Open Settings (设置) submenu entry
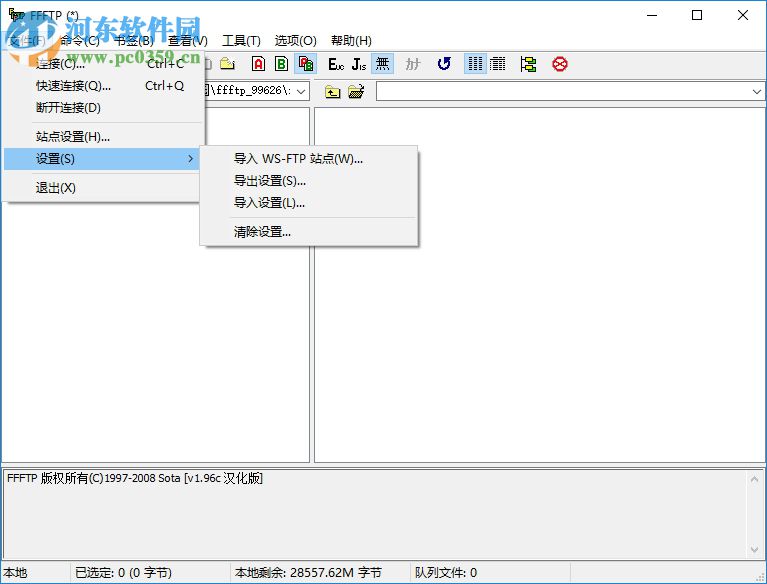 102,159
